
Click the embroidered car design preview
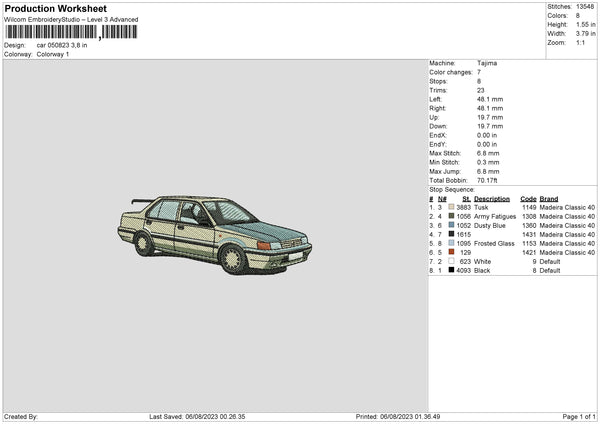pyautogui.click(x=214, y=233)
